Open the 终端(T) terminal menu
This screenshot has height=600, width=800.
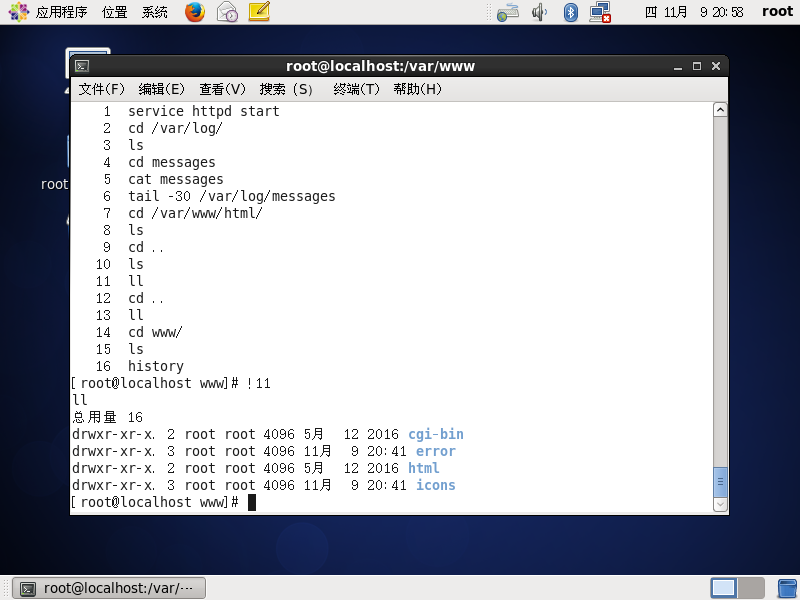357,89
